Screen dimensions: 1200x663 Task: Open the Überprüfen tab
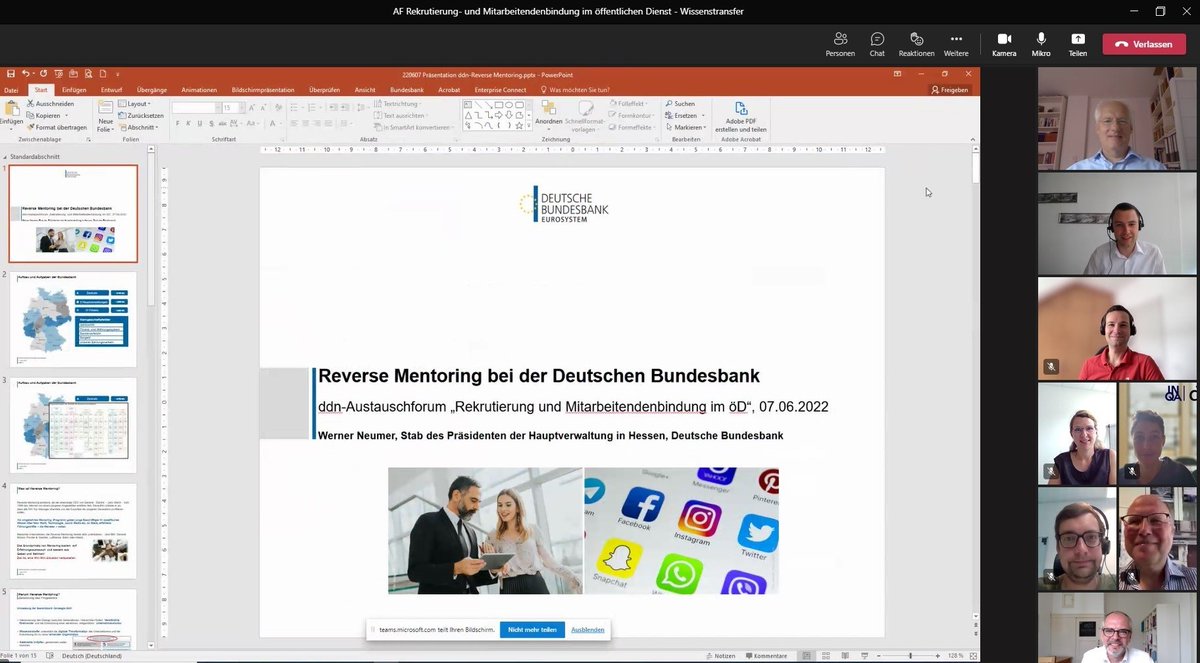tap(325, 90)
